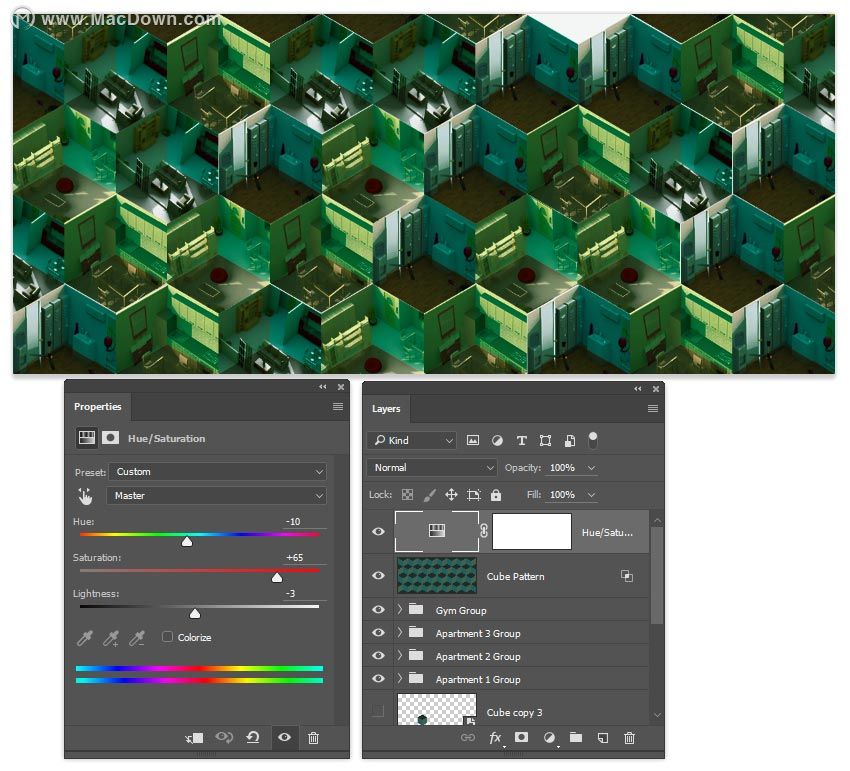Create a new group folder
This screenshot has height=771, width=850.
(x=576, y=737)
